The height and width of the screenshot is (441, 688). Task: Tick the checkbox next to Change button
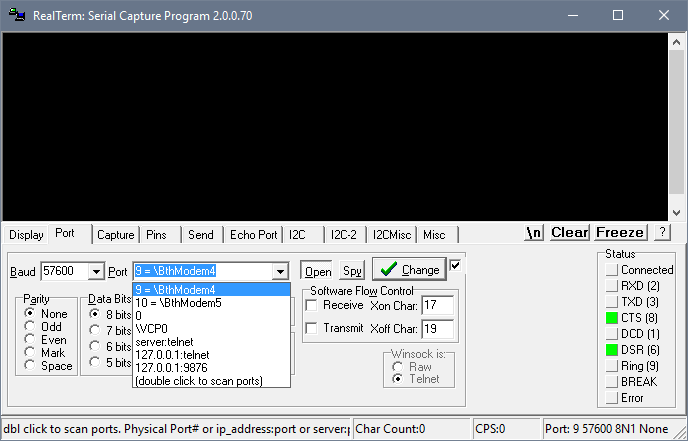[455, 265]
